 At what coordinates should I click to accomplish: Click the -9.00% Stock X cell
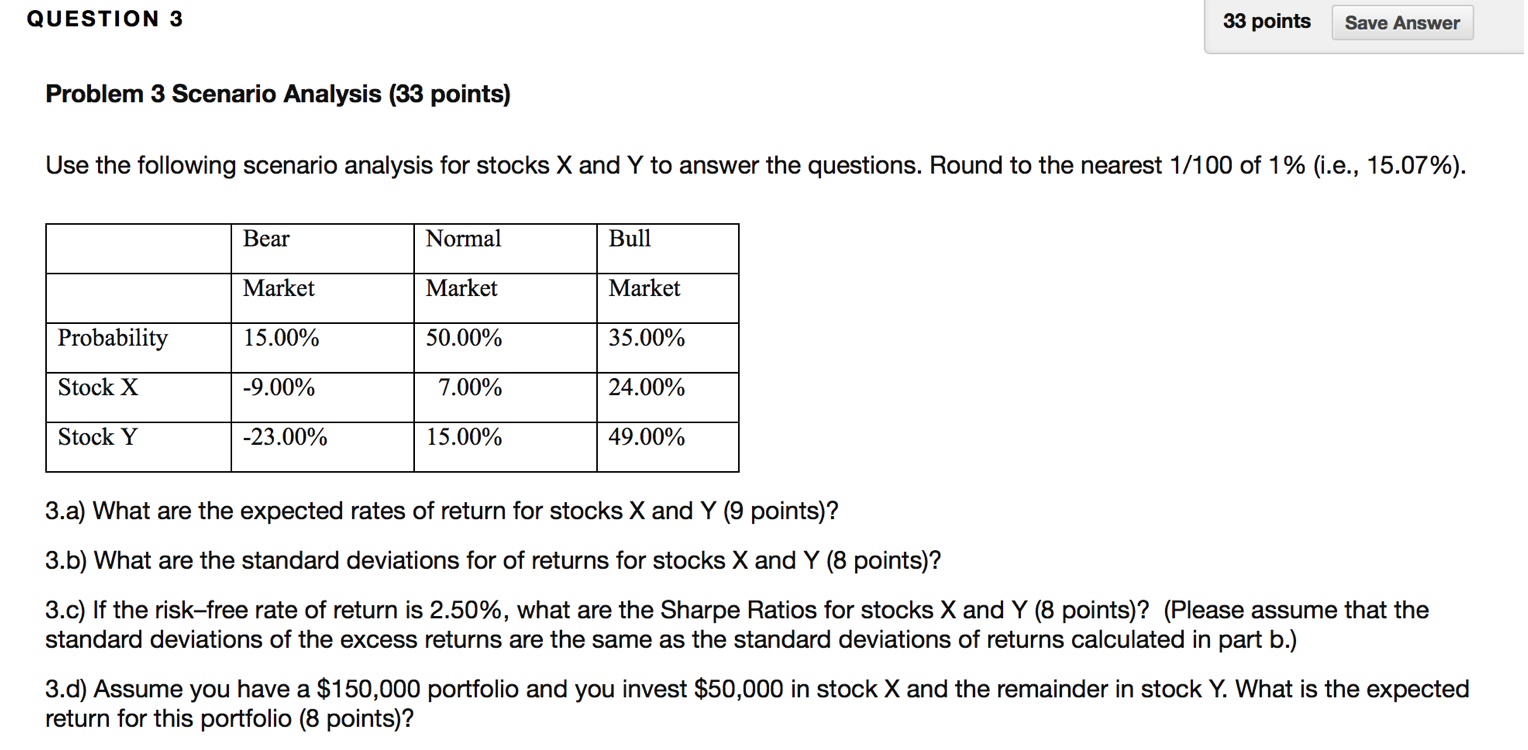click(279, 388)
